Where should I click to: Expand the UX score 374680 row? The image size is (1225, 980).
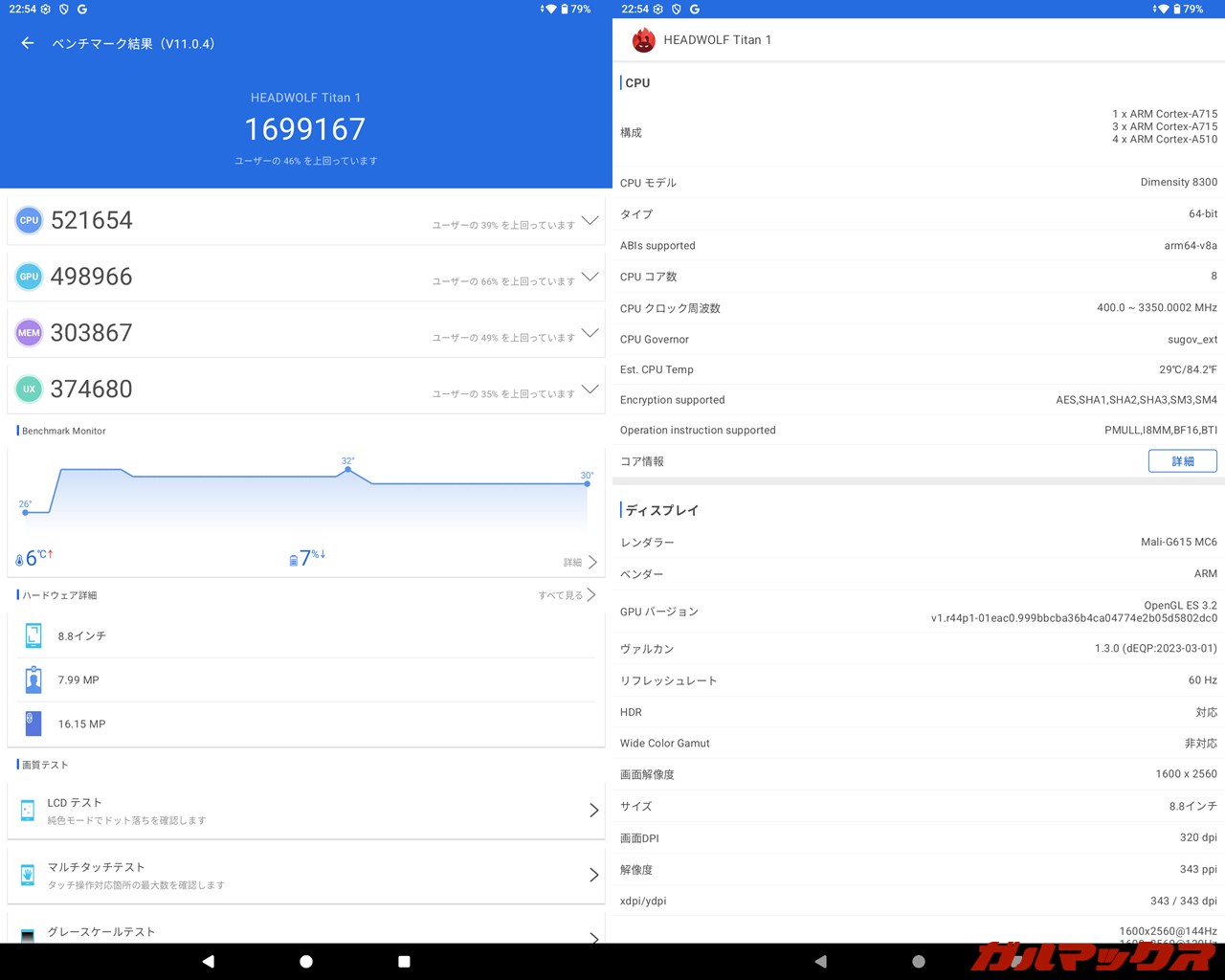pos(590,390)
